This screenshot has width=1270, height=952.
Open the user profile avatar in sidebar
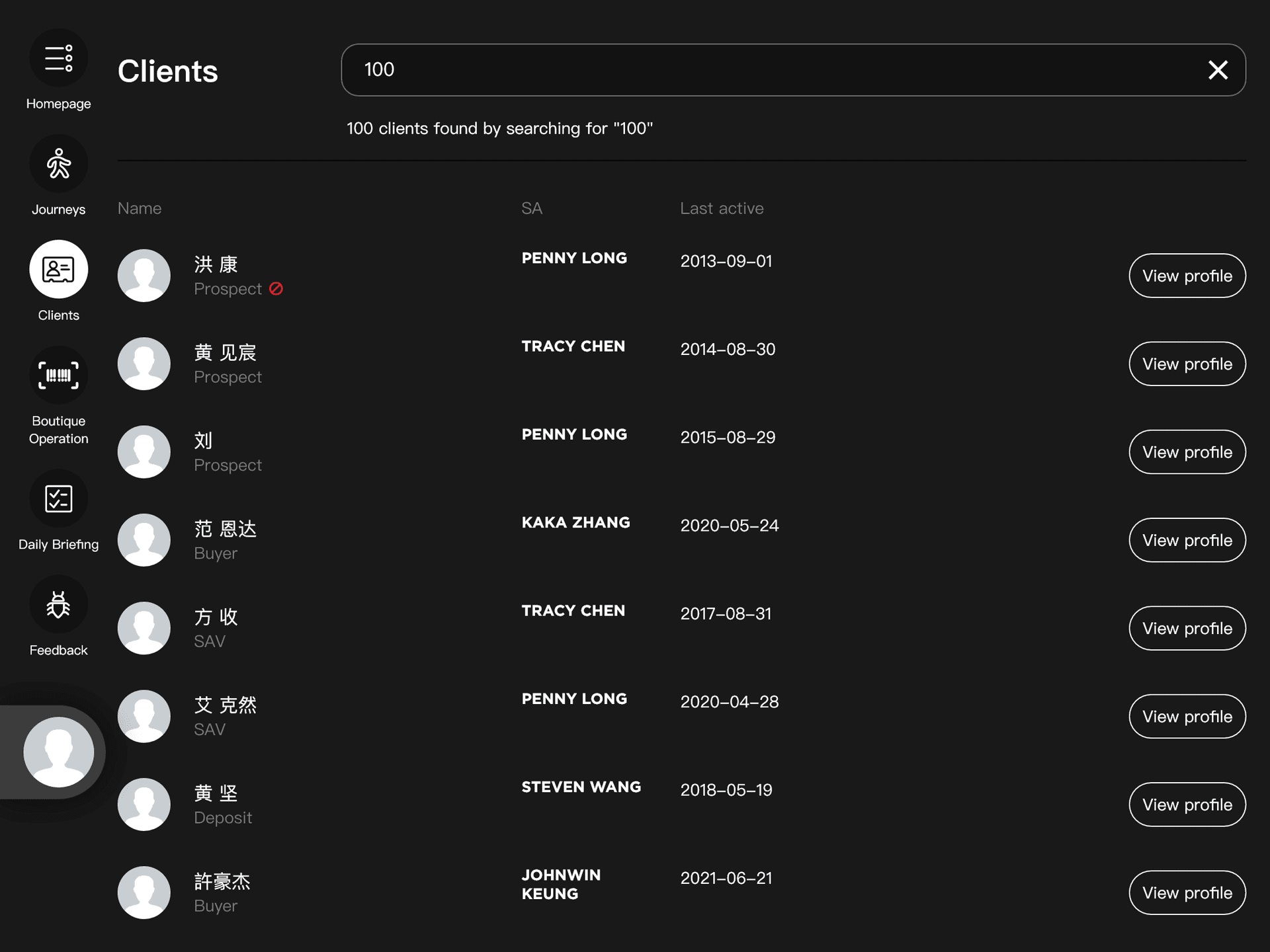click(x=58, y=752)
